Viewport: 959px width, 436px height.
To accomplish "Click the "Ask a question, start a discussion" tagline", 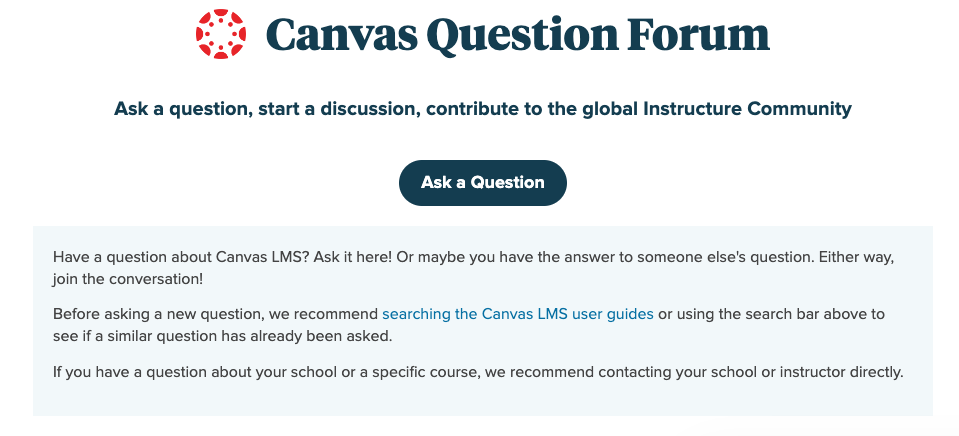I will [x=267, y=108].
